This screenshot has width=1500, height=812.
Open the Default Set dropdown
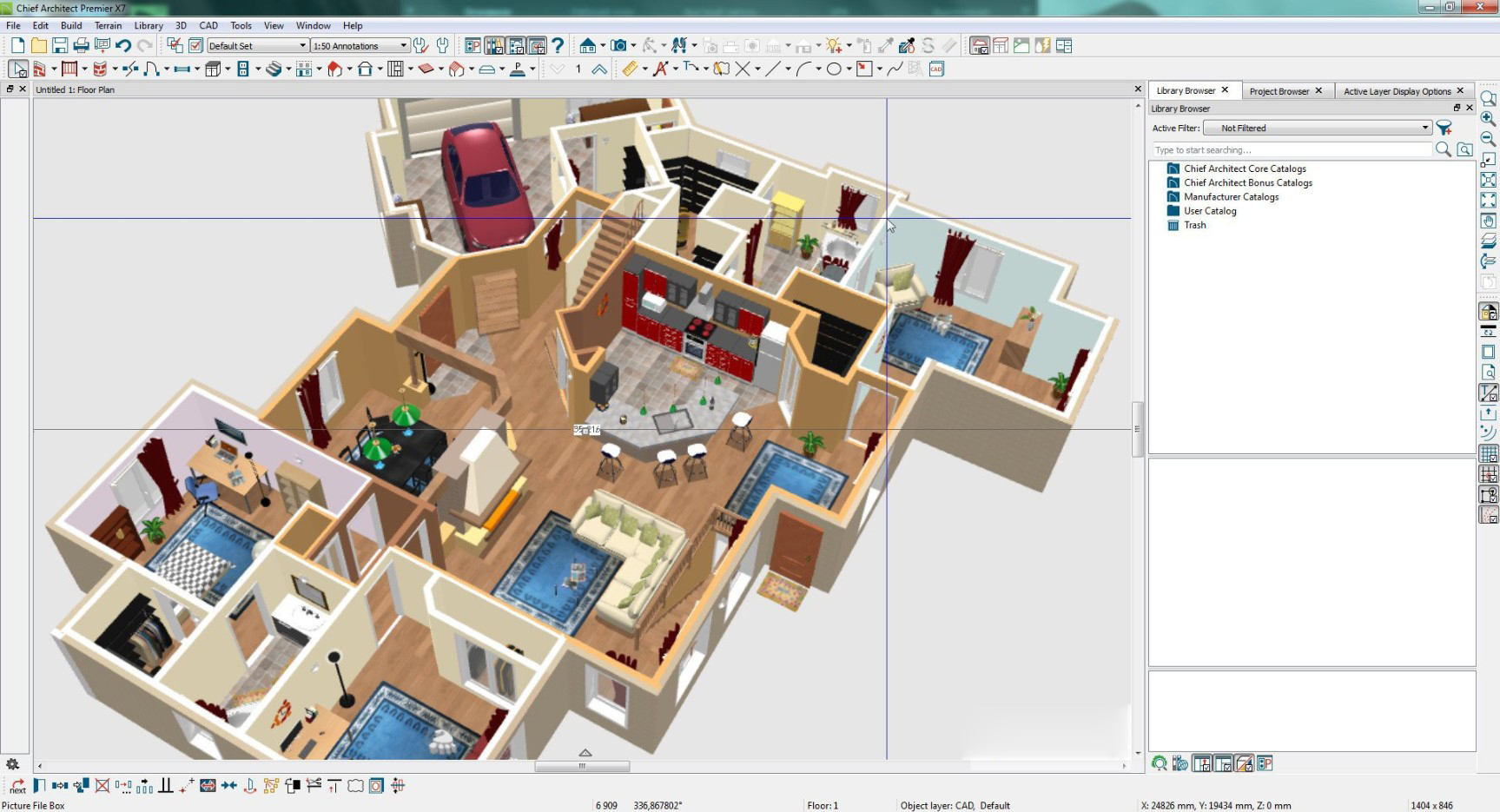257,46
